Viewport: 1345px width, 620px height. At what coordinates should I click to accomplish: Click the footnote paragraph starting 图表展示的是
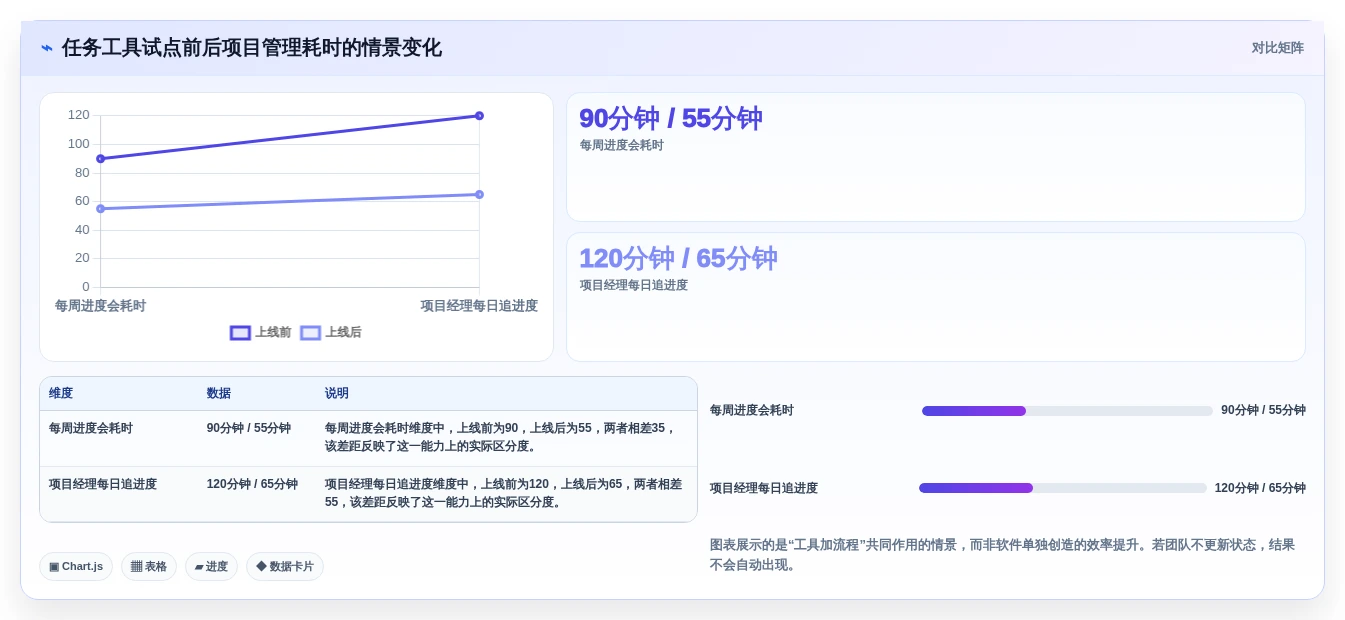1003,555
